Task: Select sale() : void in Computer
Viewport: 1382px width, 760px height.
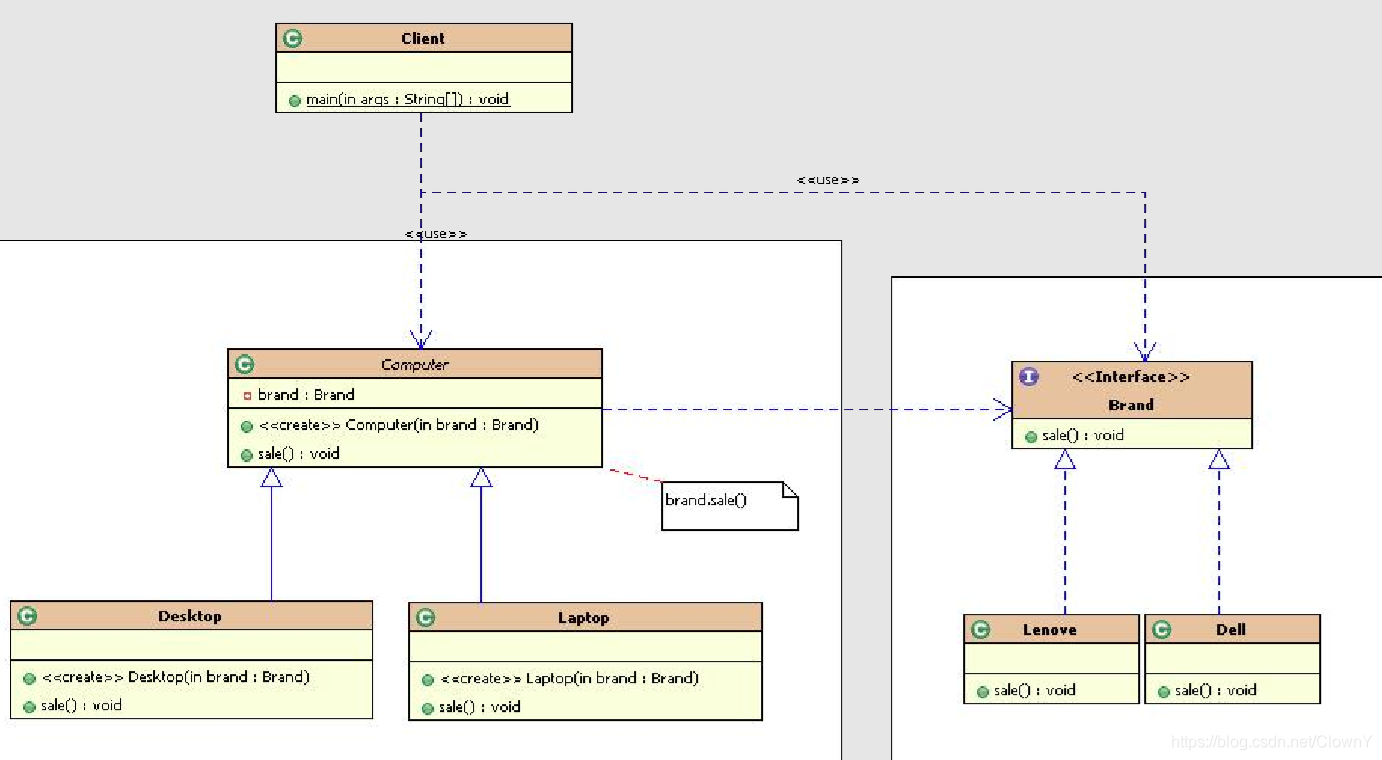Action: 299,454
